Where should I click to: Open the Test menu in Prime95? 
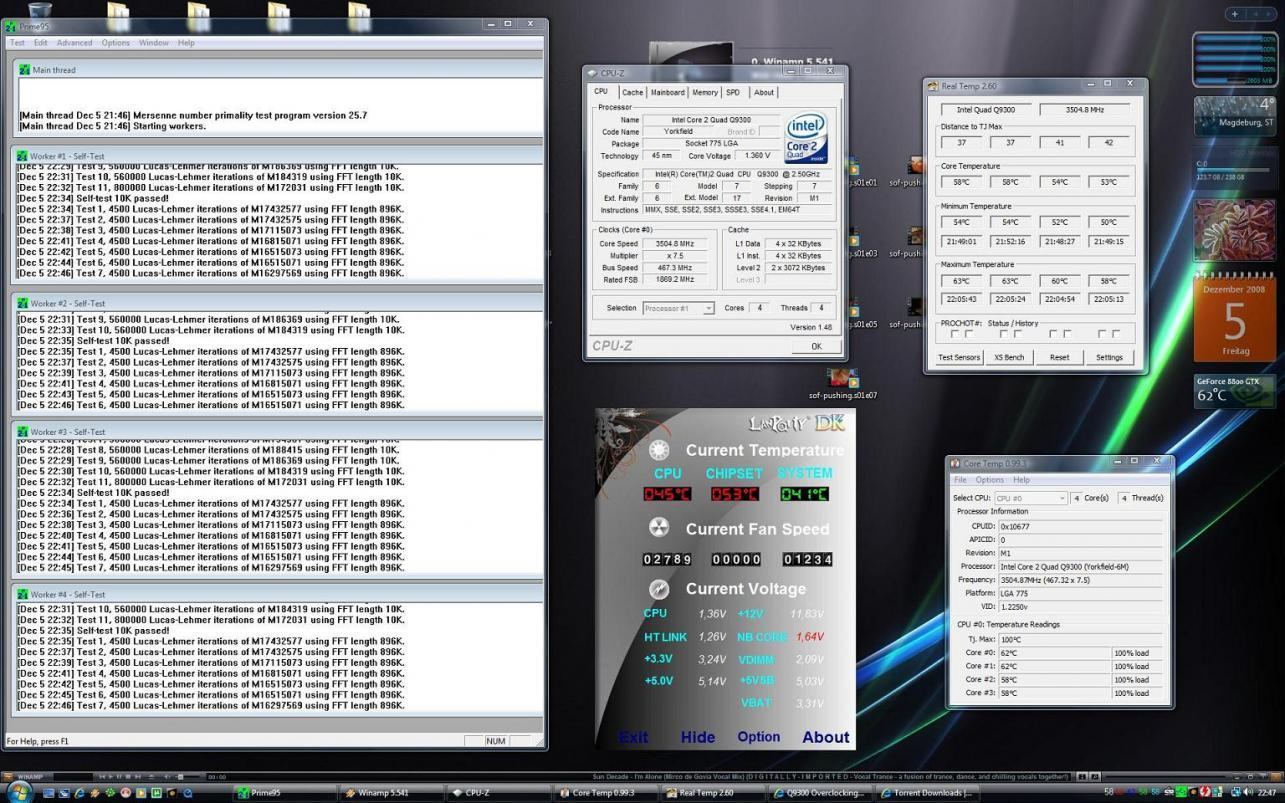(x=17, y=43)
